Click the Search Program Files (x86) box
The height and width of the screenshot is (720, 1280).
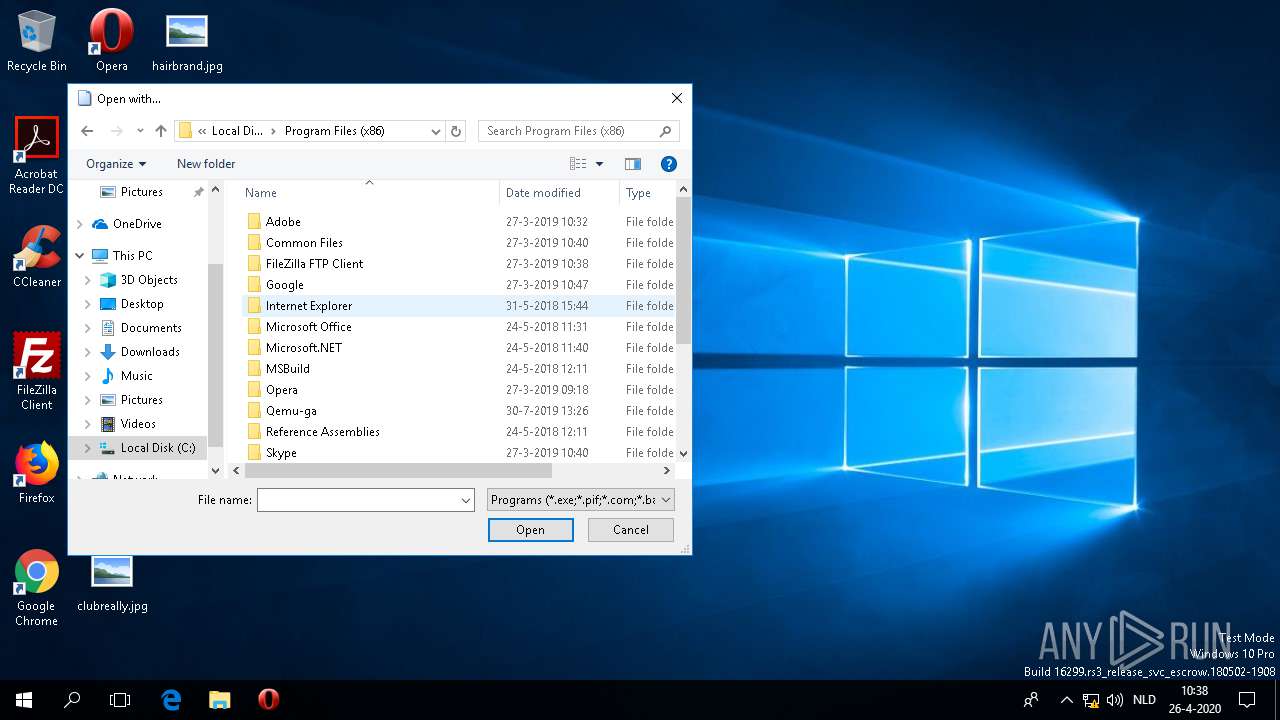click(x=578, y=131)
